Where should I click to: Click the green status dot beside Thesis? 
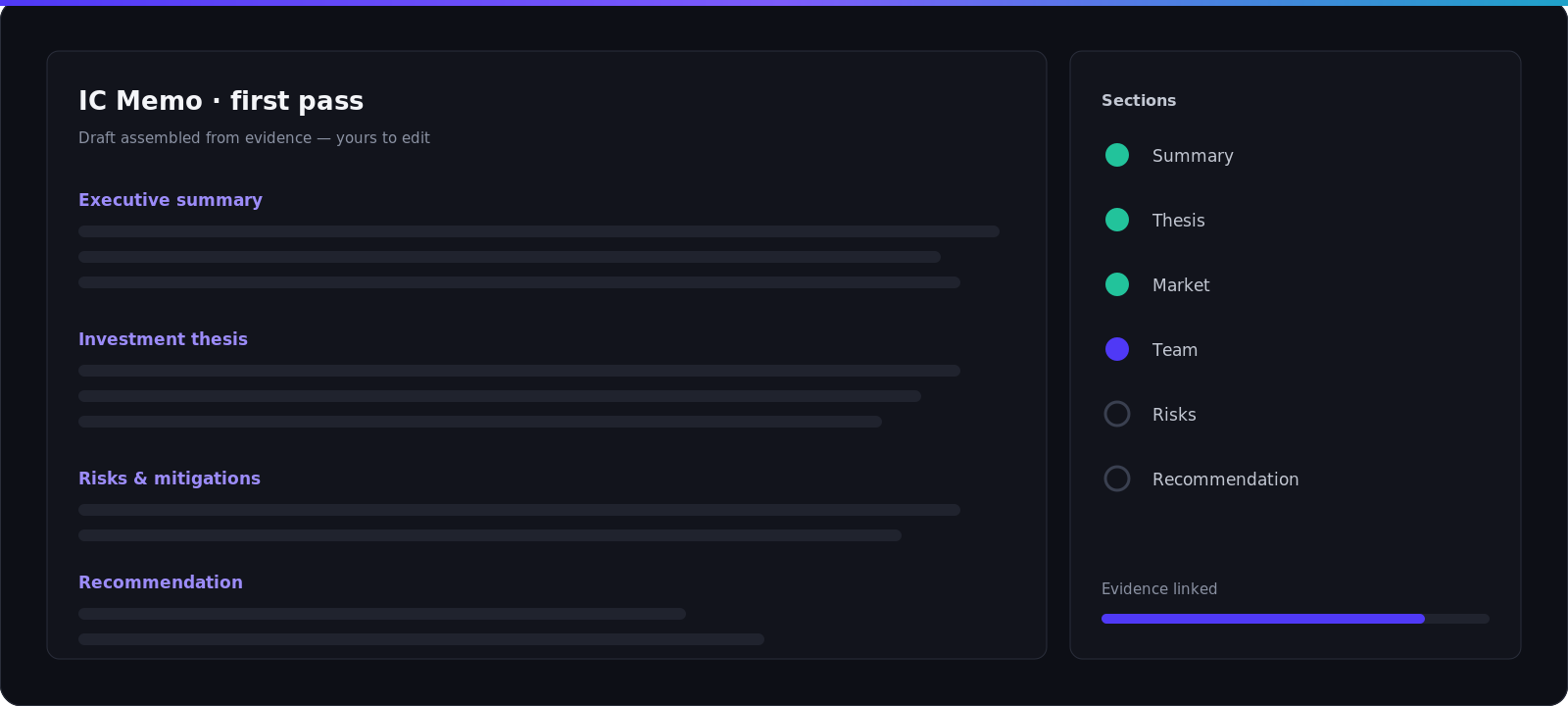tap(1117, 220)
